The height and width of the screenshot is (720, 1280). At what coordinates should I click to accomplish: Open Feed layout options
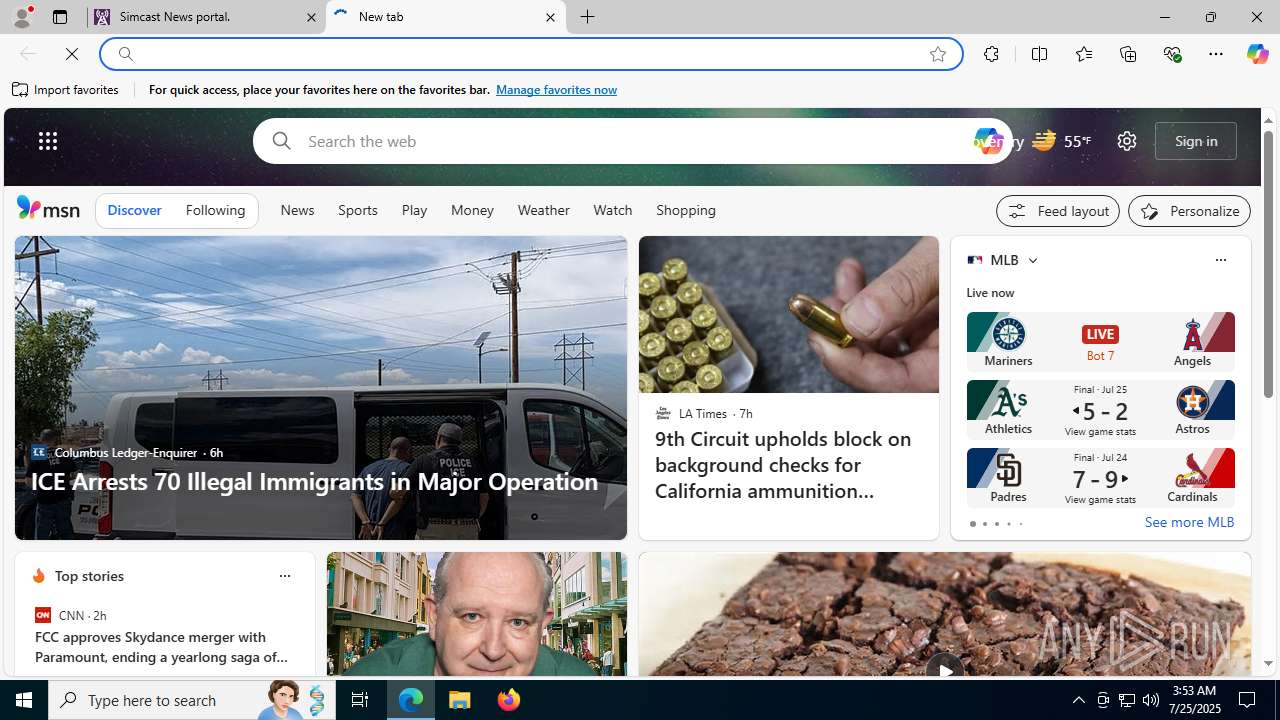point(1058,211)
